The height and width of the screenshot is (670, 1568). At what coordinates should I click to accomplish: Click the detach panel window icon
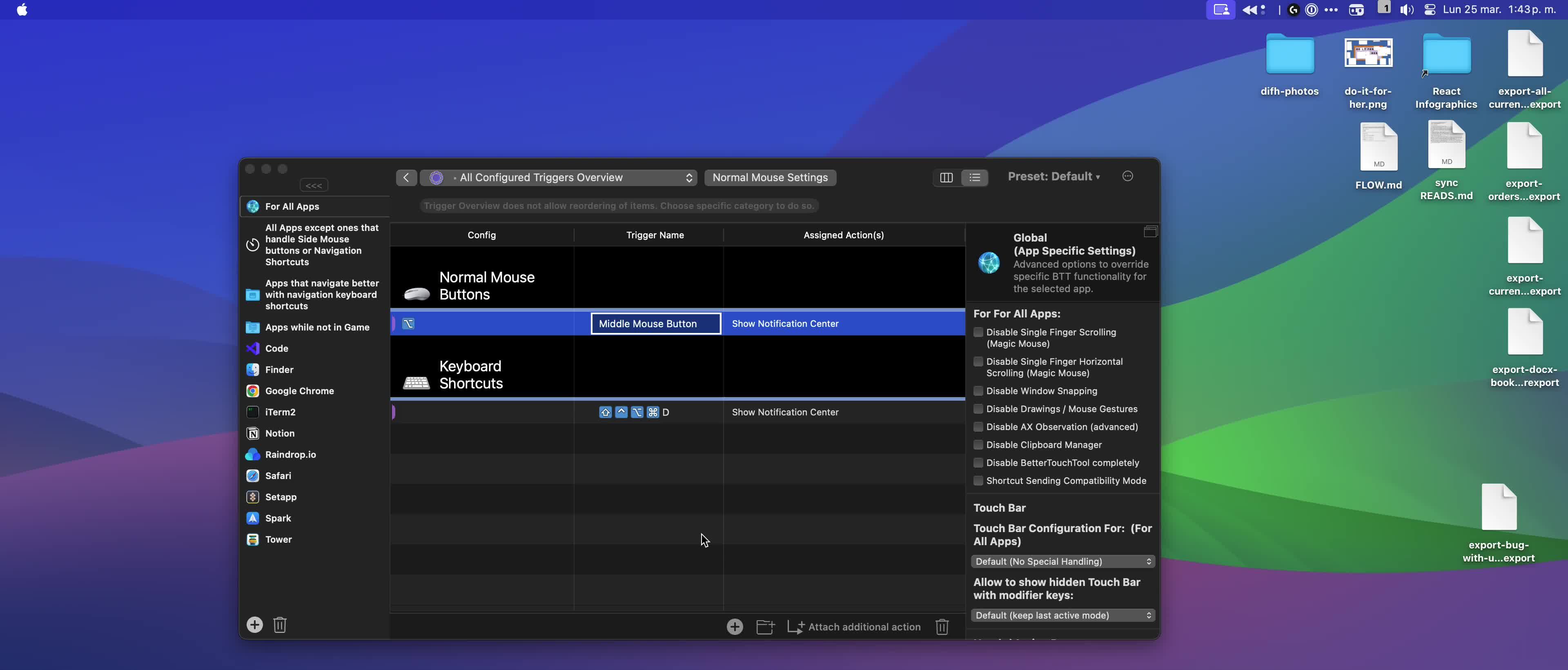pos(1150,232)
